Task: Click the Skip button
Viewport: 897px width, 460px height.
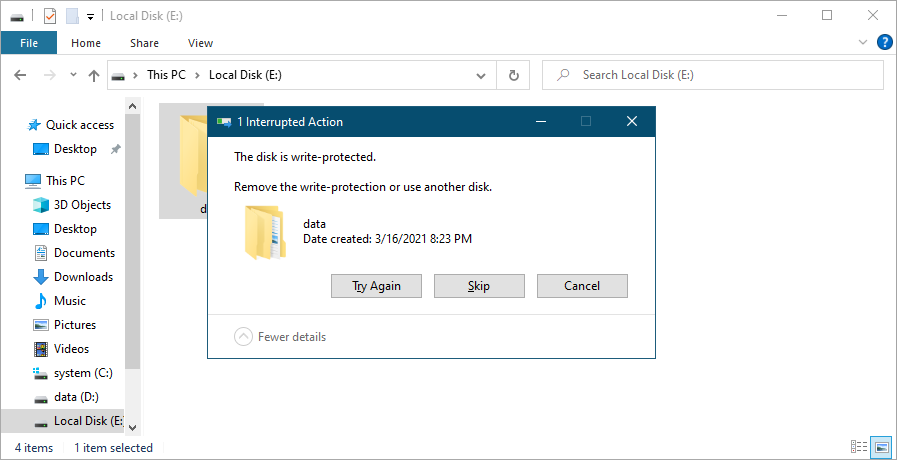Action: click(479, 286)
